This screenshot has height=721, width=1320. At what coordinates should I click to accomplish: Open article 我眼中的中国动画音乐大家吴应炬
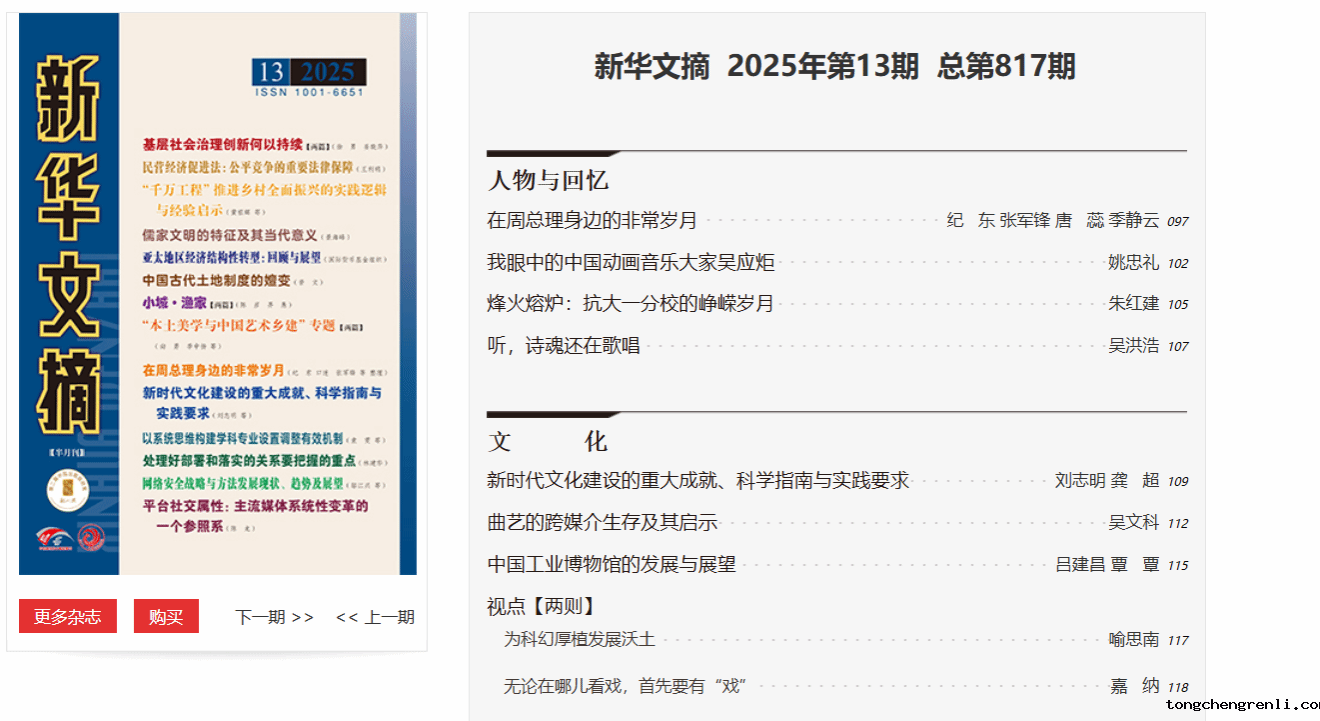coord(630,263)
